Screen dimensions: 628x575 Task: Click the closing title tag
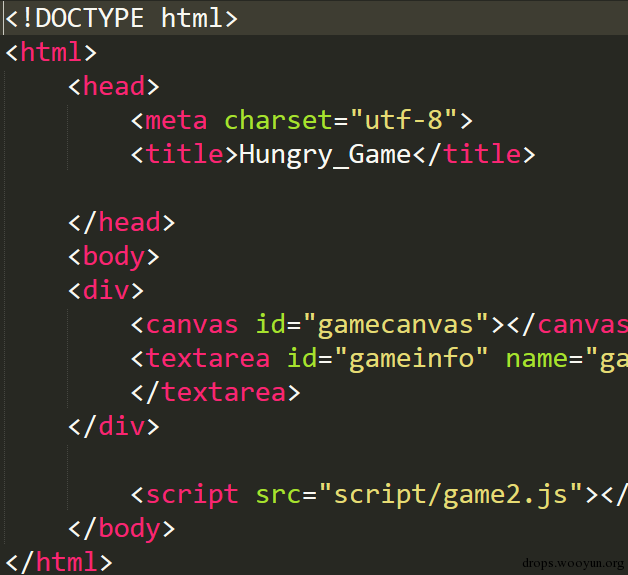(x=474, y=155)
